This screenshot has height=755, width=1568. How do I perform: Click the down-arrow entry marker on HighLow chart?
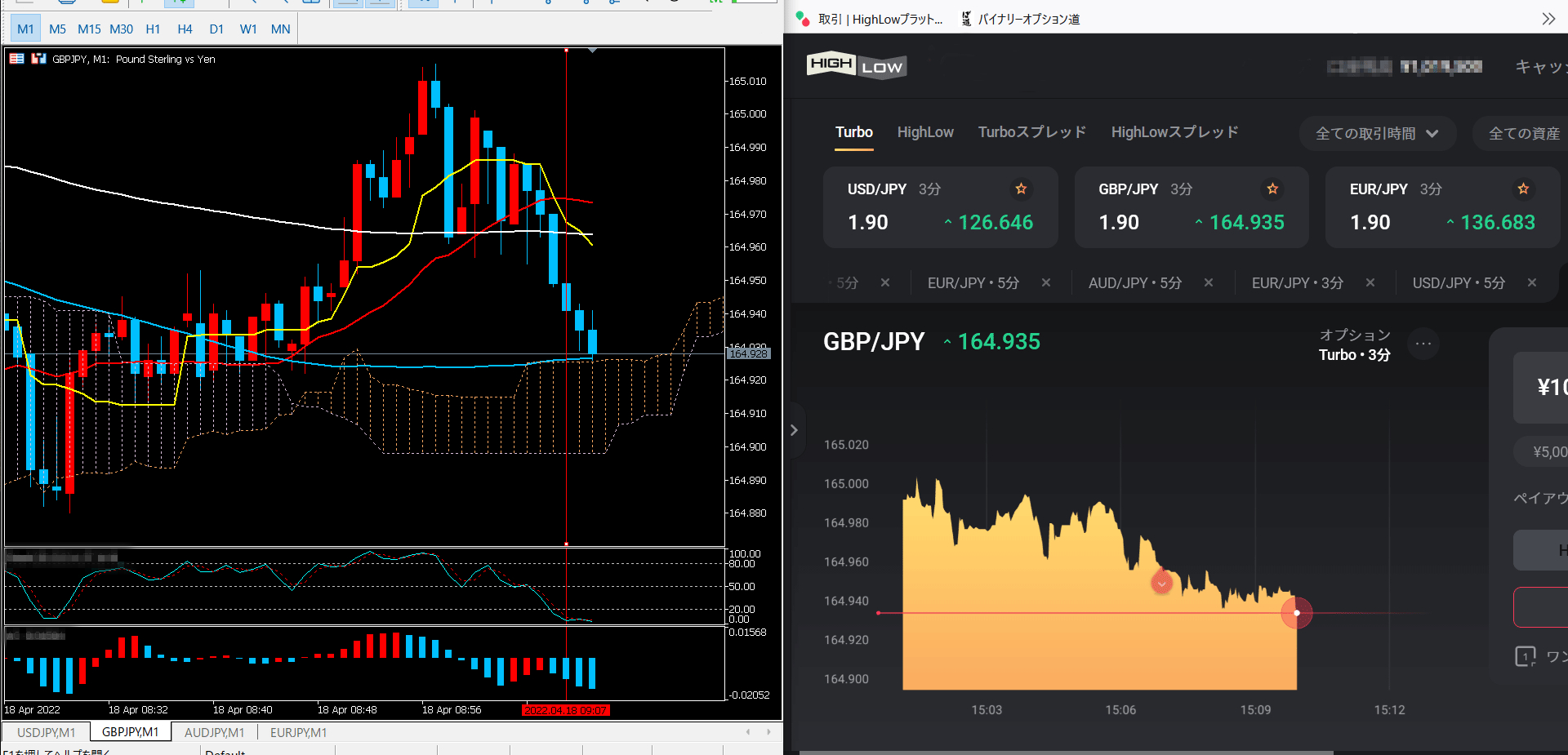pos(1161,583)
